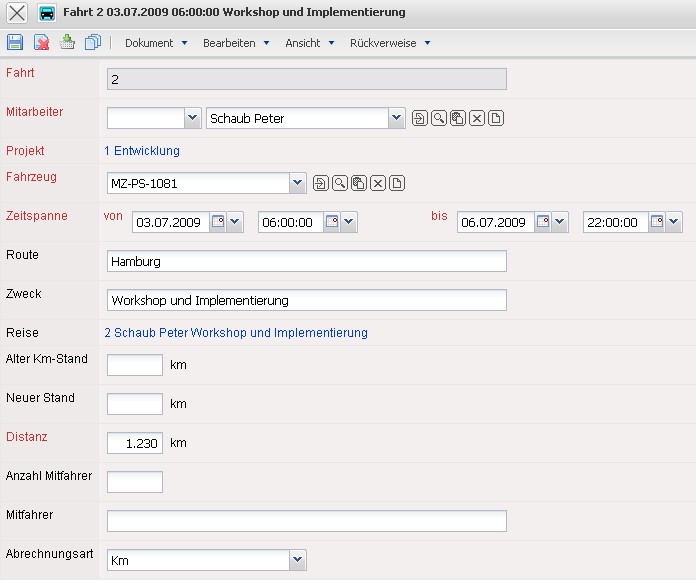Screen dimensions: 696x580
Task: Click the new document icon beside Fahrzeug
Action: [397, 183]
